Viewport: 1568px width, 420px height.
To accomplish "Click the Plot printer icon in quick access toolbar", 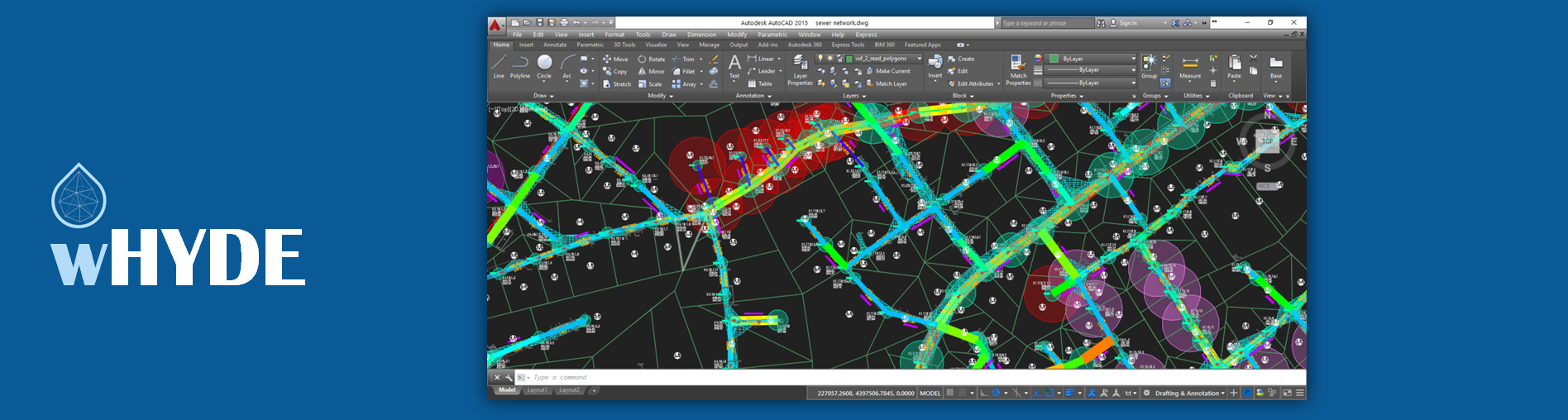I will point(564,23).
